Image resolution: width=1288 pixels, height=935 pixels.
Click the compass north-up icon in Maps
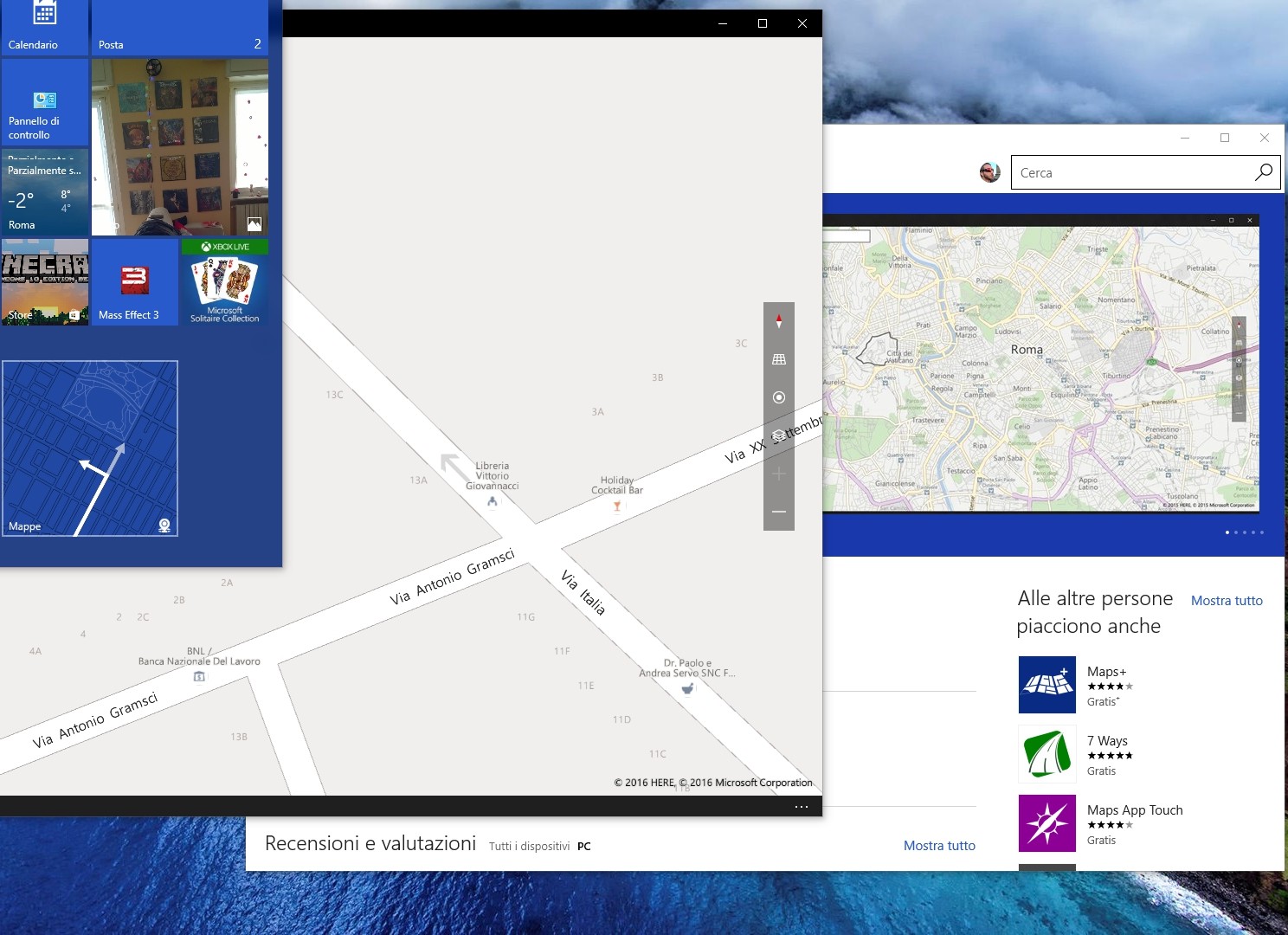pos(778,321)
